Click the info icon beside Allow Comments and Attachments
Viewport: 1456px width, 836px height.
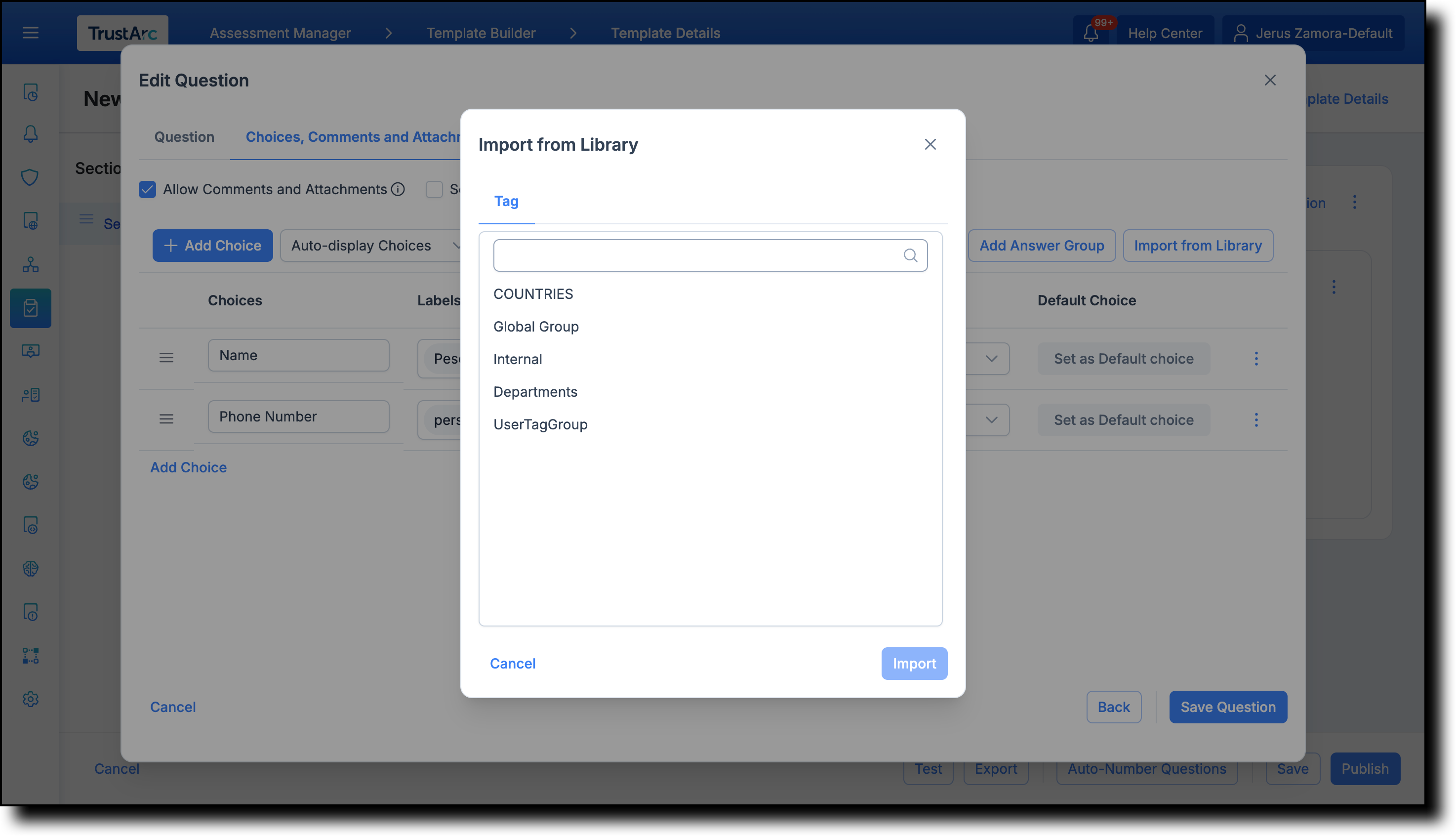(x=398, y=189)
